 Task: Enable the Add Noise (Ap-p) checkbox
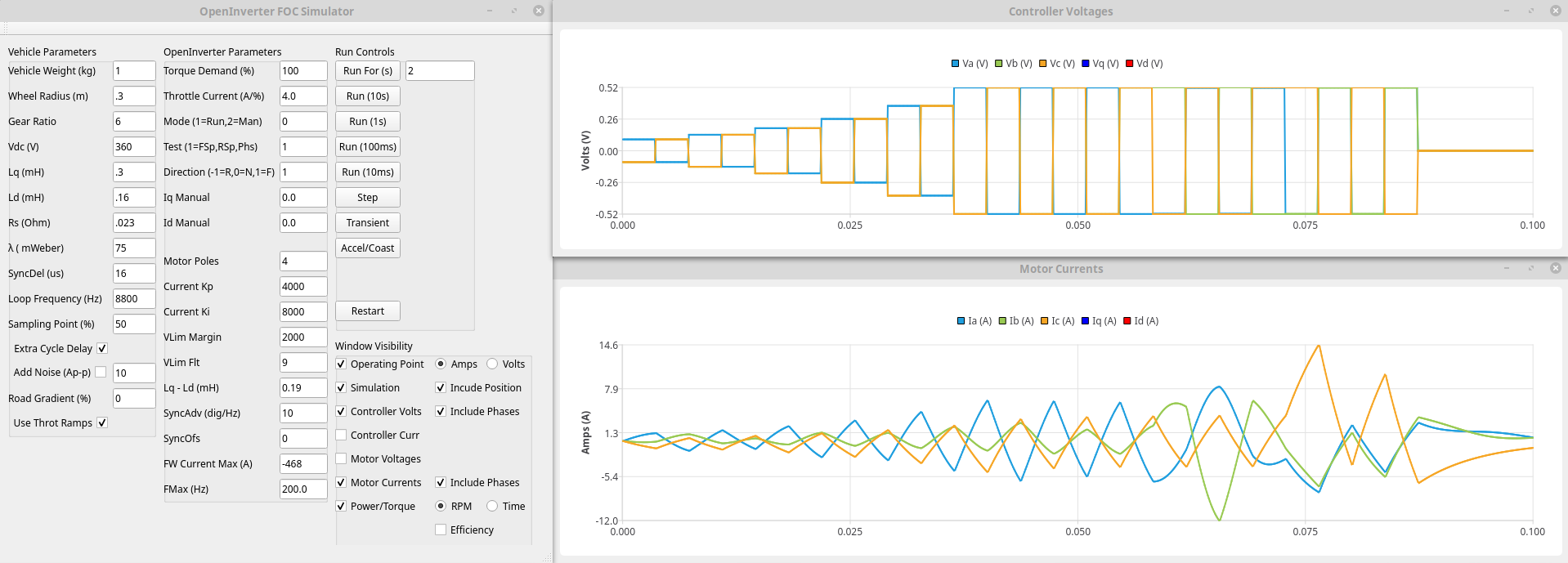[101, 372]
